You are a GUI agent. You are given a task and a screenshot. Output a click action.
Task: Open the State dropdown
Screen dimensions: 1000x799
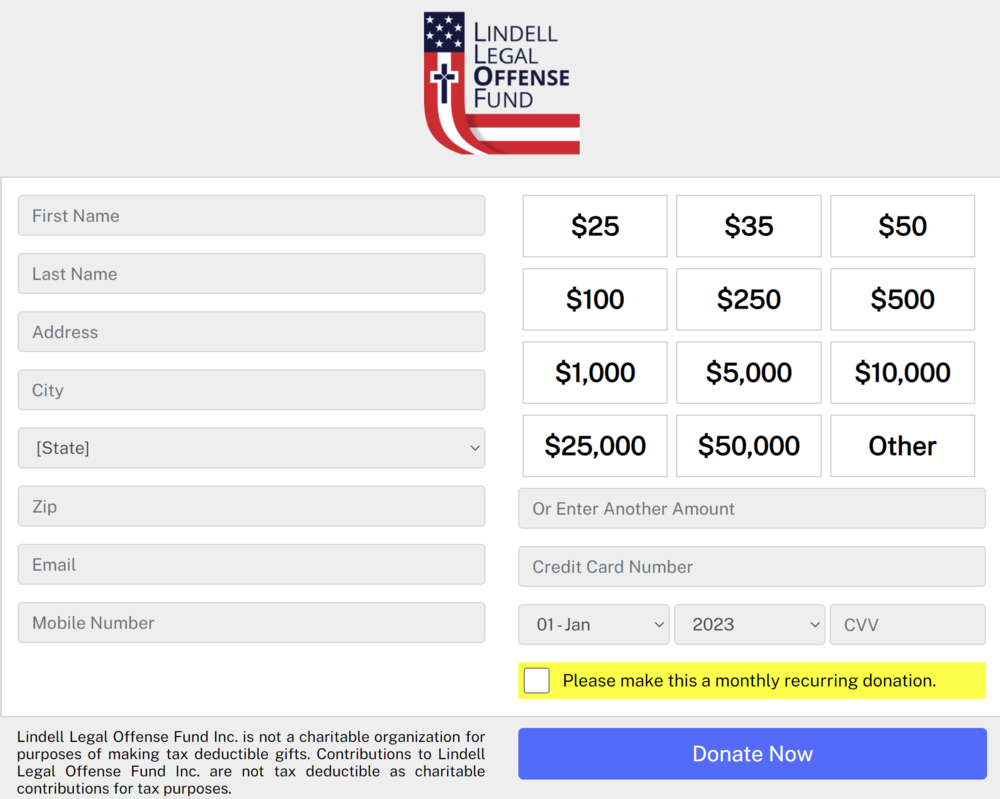(251, 448)
